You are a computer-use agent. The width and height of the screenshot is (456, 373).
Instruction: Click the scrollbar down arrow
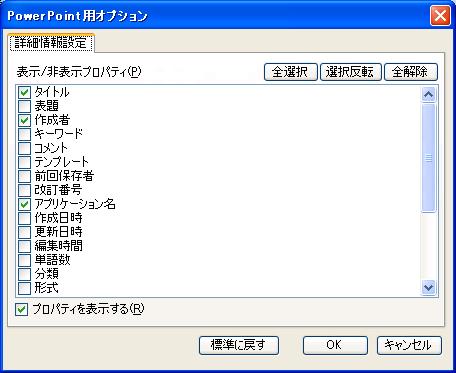point(428,287)
